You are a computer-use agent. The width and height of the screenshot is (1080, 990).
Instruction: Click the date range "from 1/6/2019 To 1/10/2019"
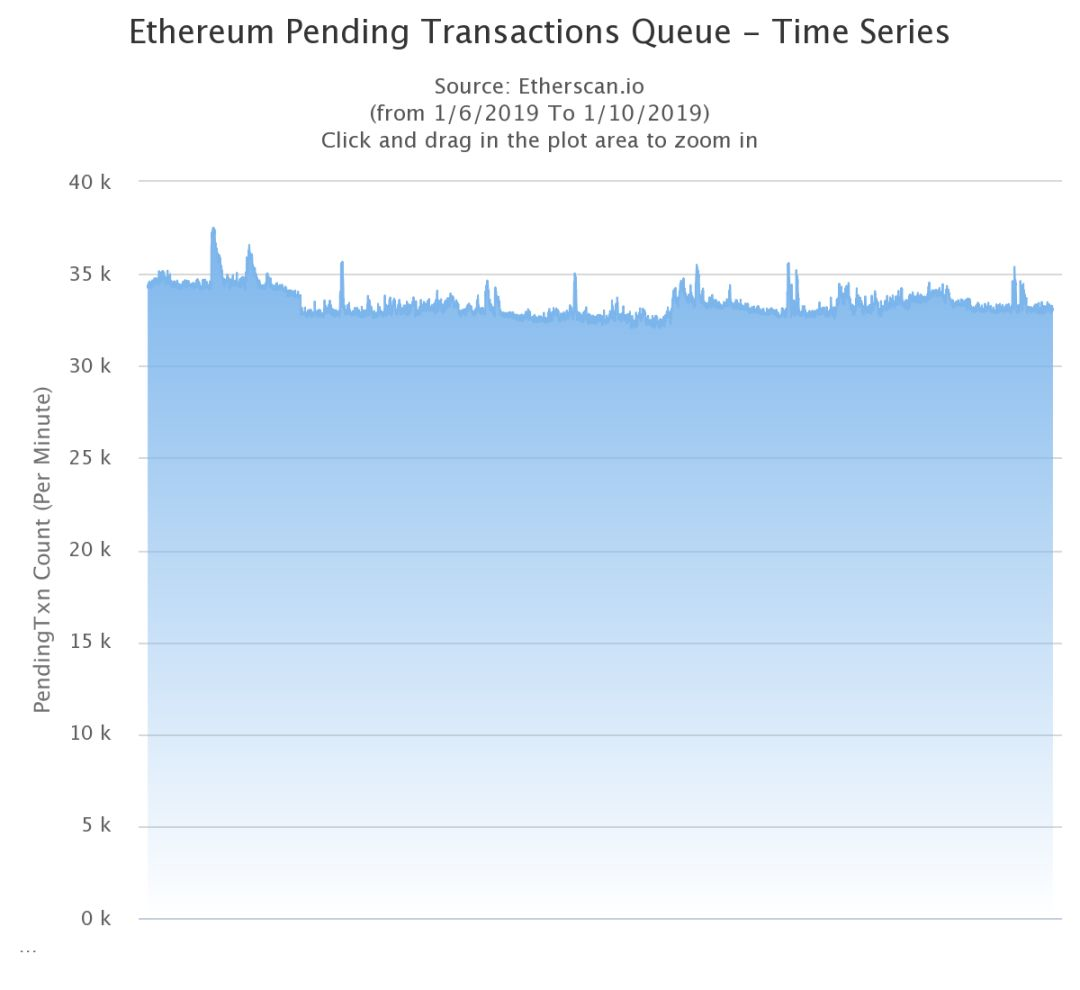tap(539, 112)
